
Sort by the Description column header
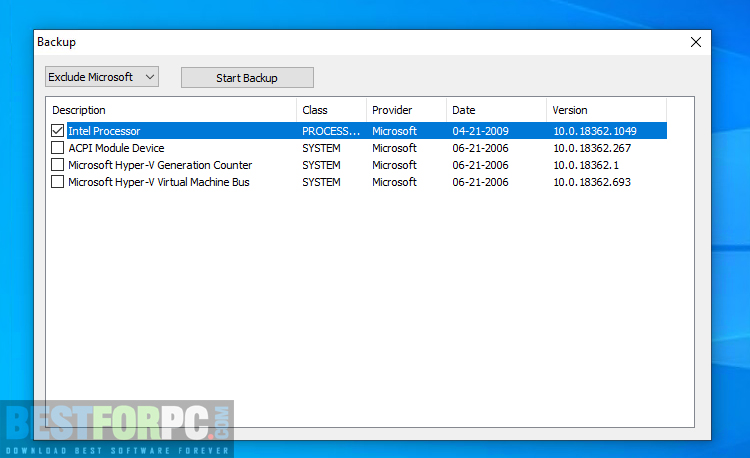pos(171,110)
